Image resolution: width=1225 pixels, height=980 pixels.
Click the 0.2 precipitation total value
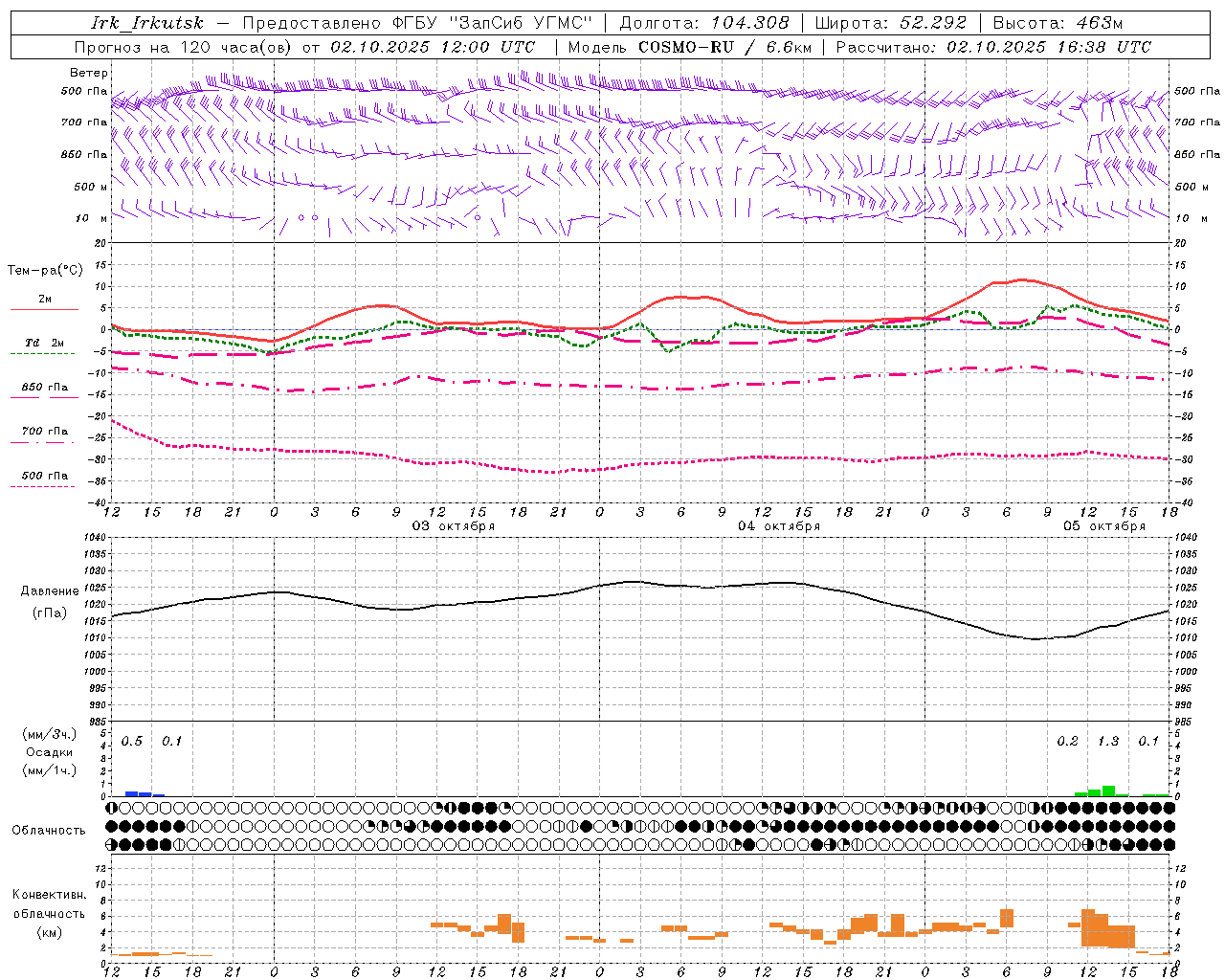coord(1067,742)
